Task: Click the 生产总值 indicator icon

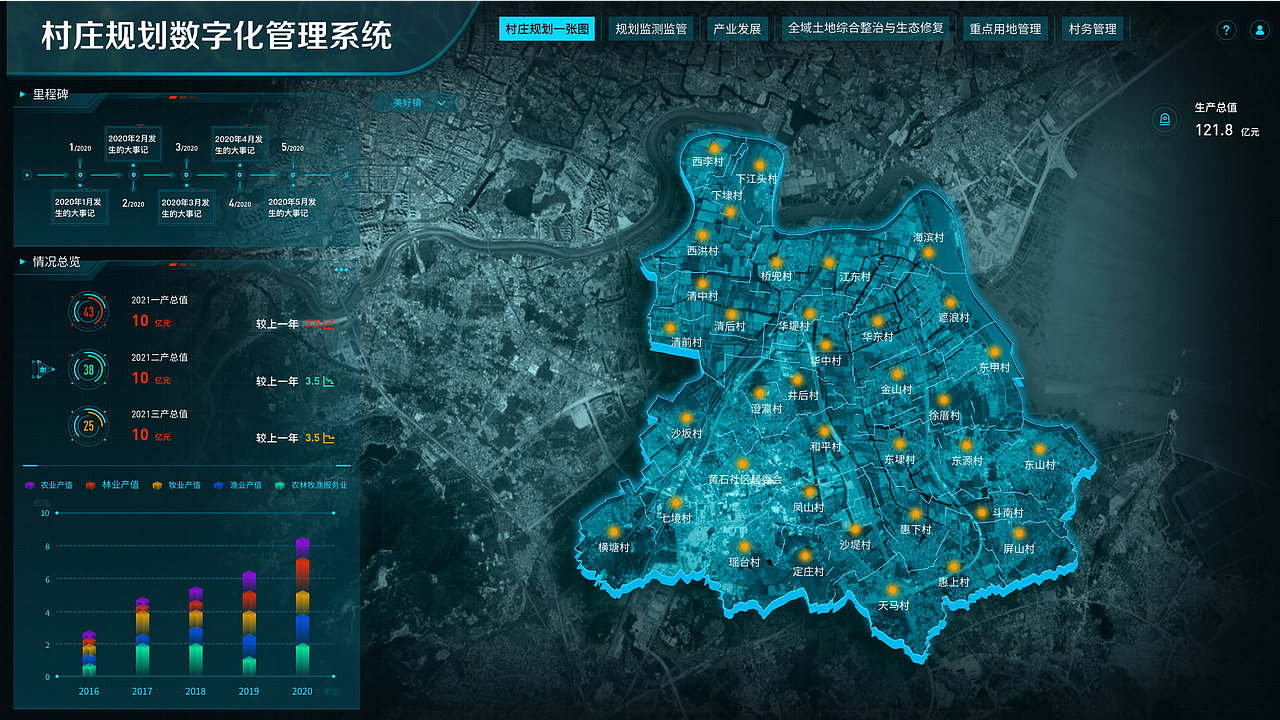Action: [x=1163, y=120]
